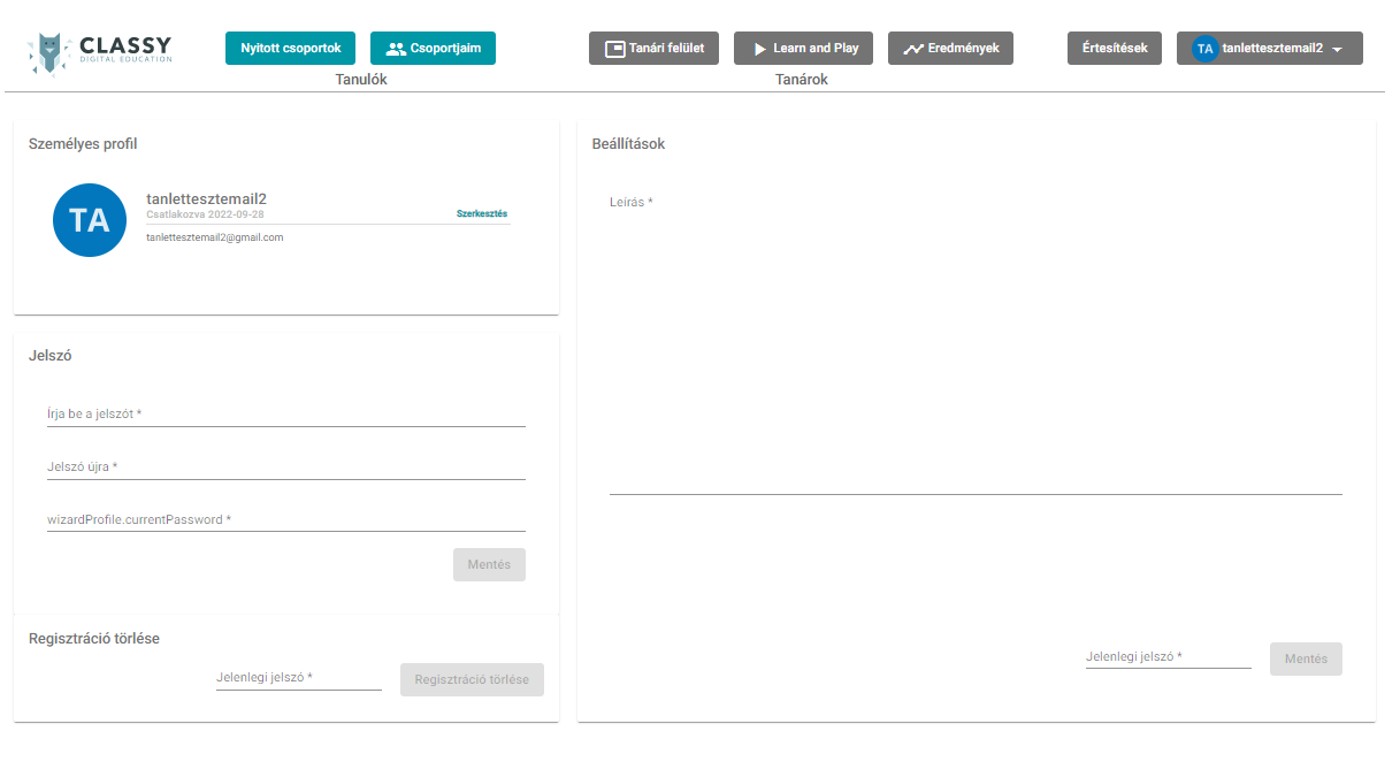This screenshot has width=1400, height=759.
Task: Click the people icon in Csoportjaim
Action: coord(396,49)
